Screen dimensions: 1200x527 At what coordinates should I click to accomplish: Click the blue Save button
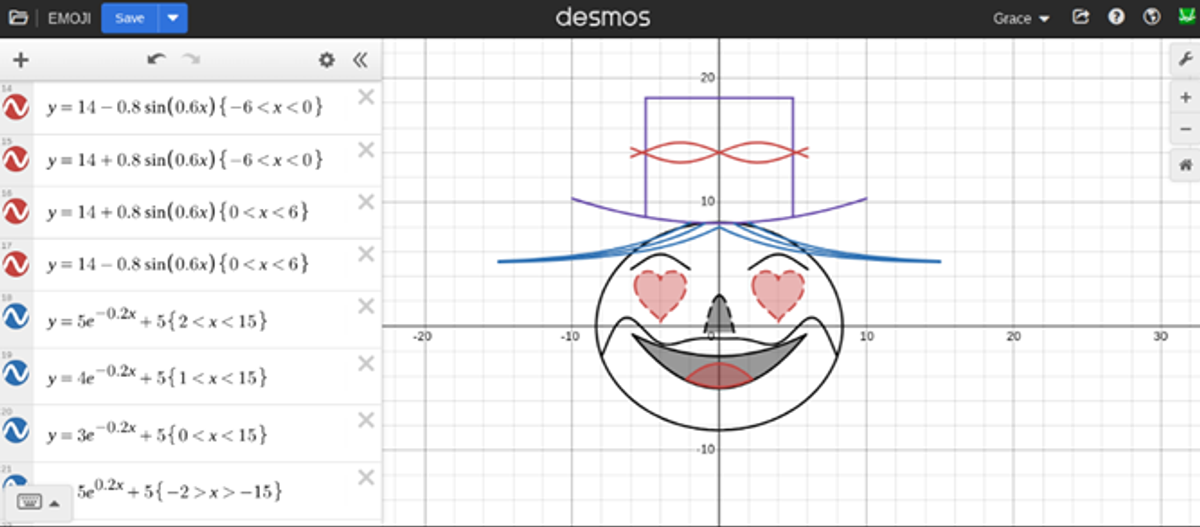pos(129,18)
